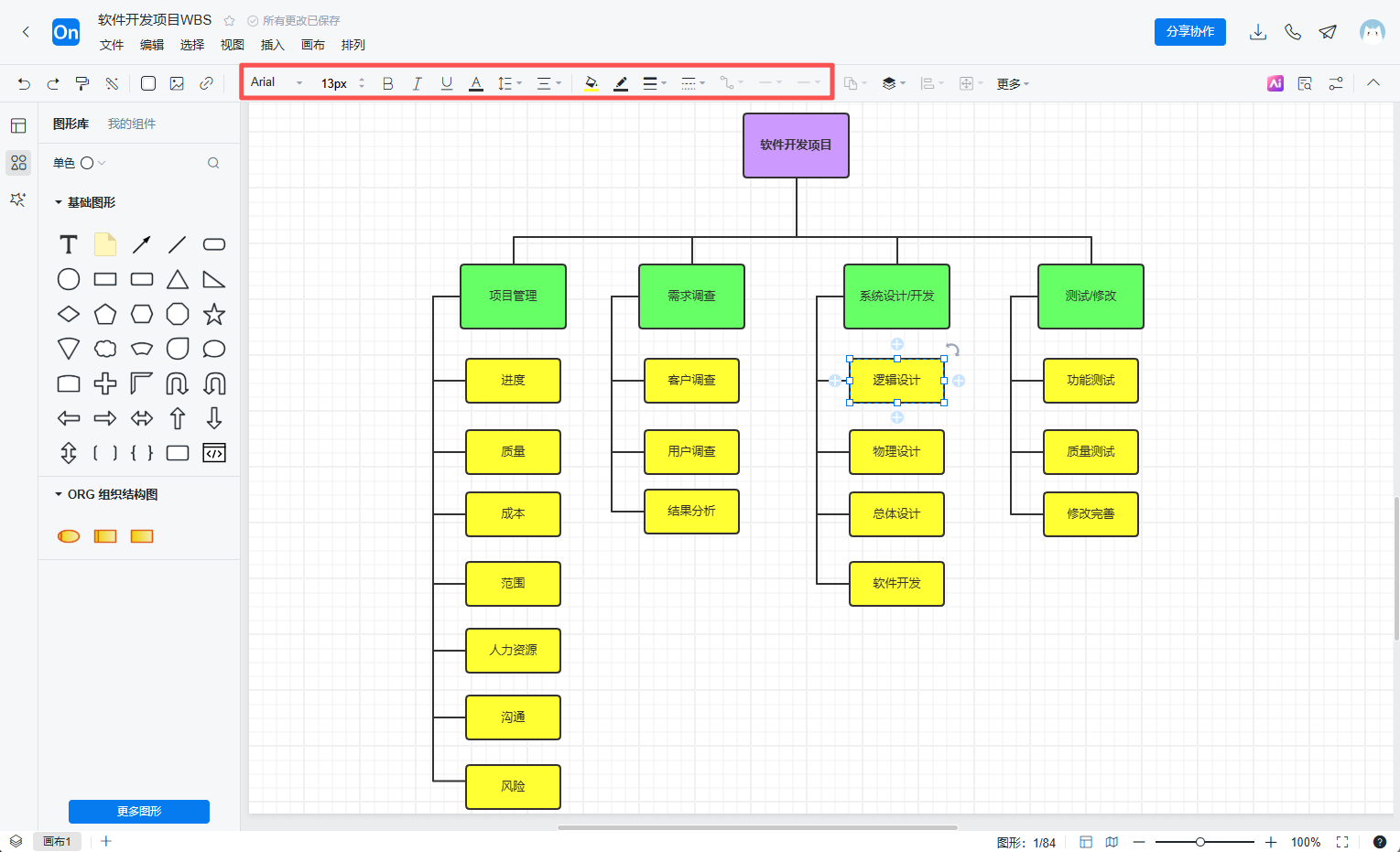The width and height of the screenshot is (1400, 852).
Task: Collapse the 基础图形 shapes section
Action: coord(59,202)
